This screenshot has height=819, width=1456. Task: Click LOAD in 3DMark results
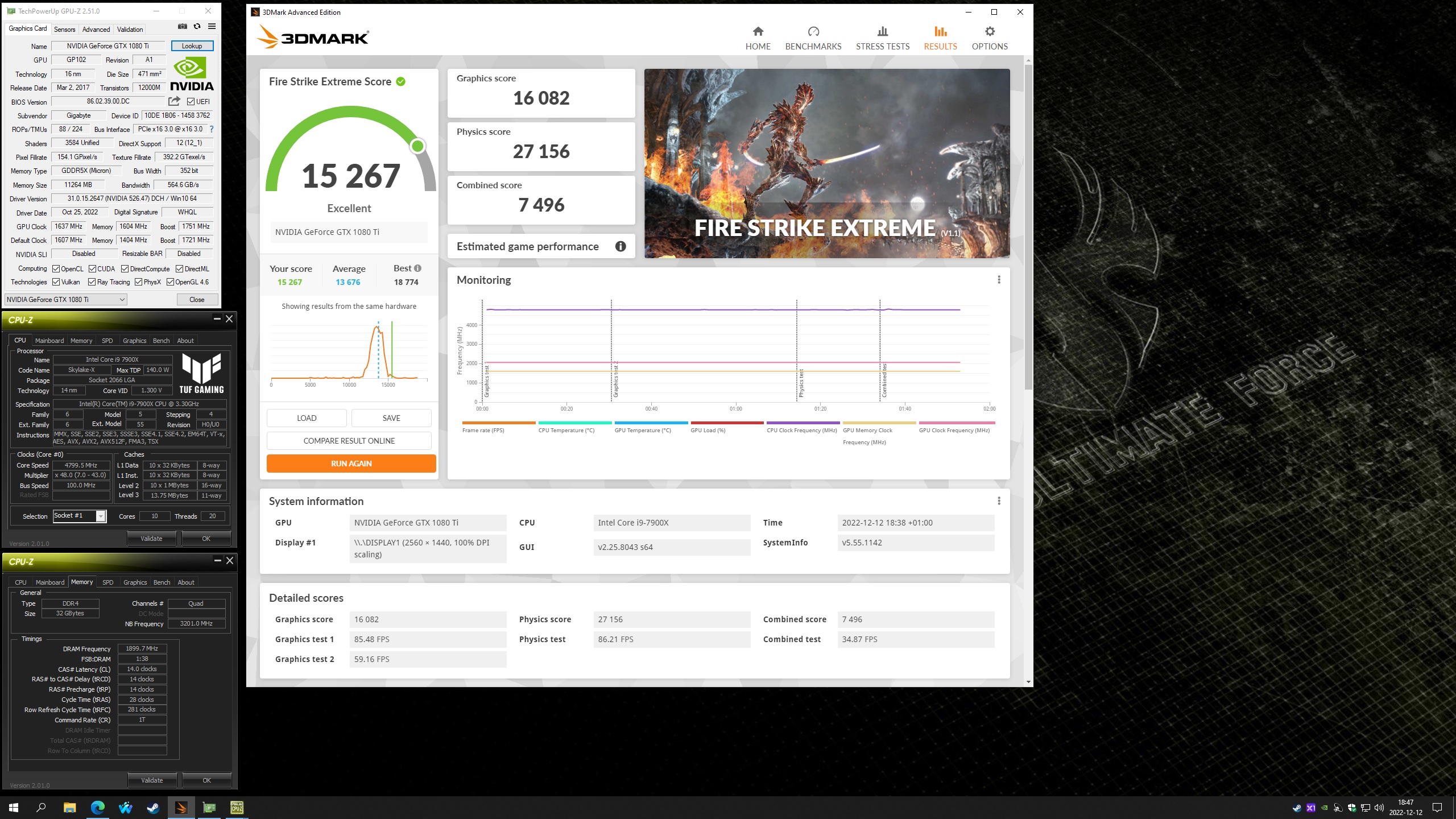(x=307, y=418)
